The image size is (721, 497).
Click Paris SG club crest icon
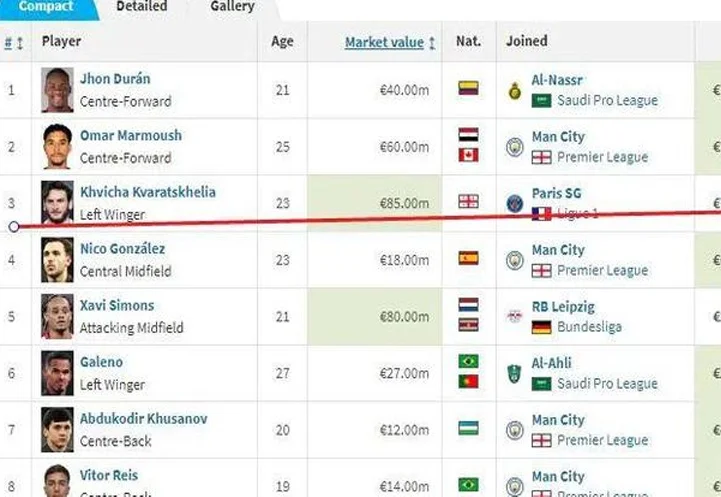click(515, 203)
